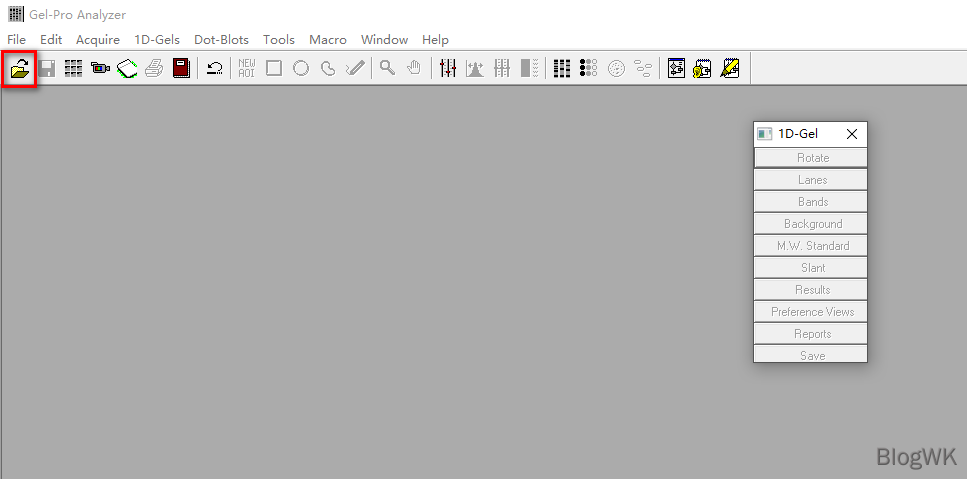
Task: Select the hand pan tool
Action: tap(414, 68)
